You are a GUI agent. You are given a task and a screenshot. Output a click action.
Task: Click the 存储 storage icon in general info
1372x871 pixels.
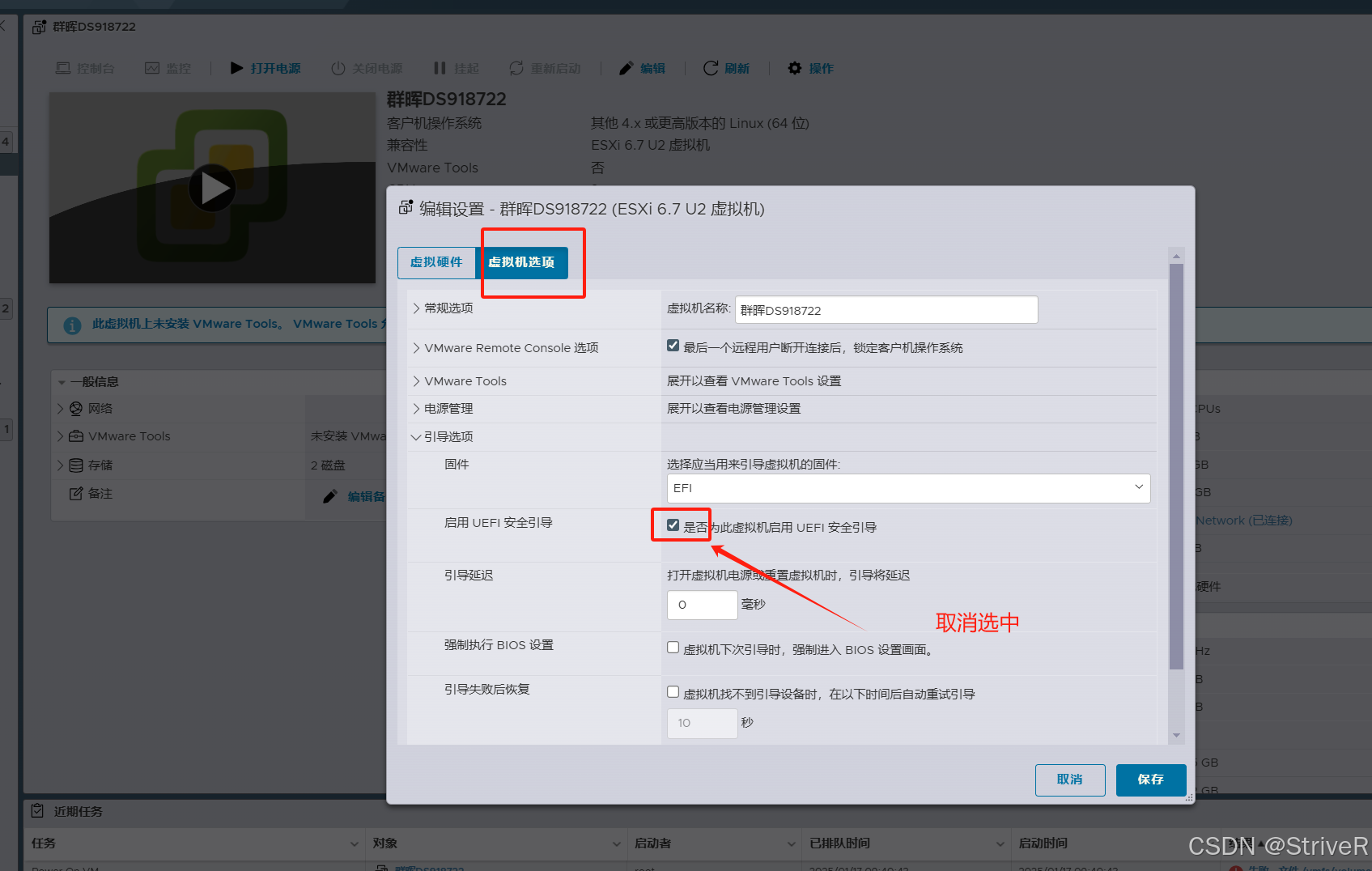[76, 465]
